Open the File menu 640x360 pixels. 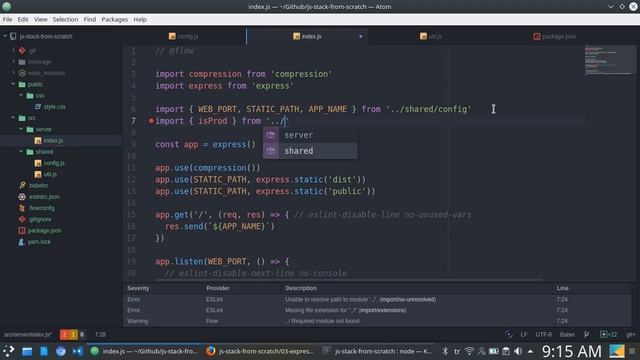click(7, 19)
